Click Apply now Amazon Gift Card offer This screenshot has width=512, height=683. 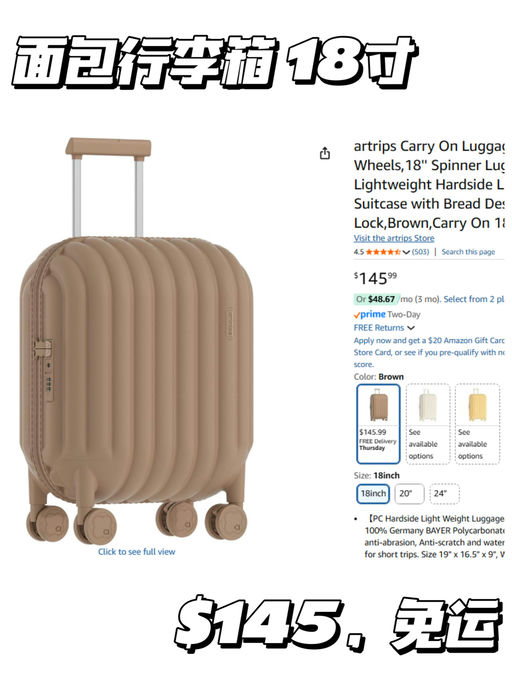pos(429,352)
